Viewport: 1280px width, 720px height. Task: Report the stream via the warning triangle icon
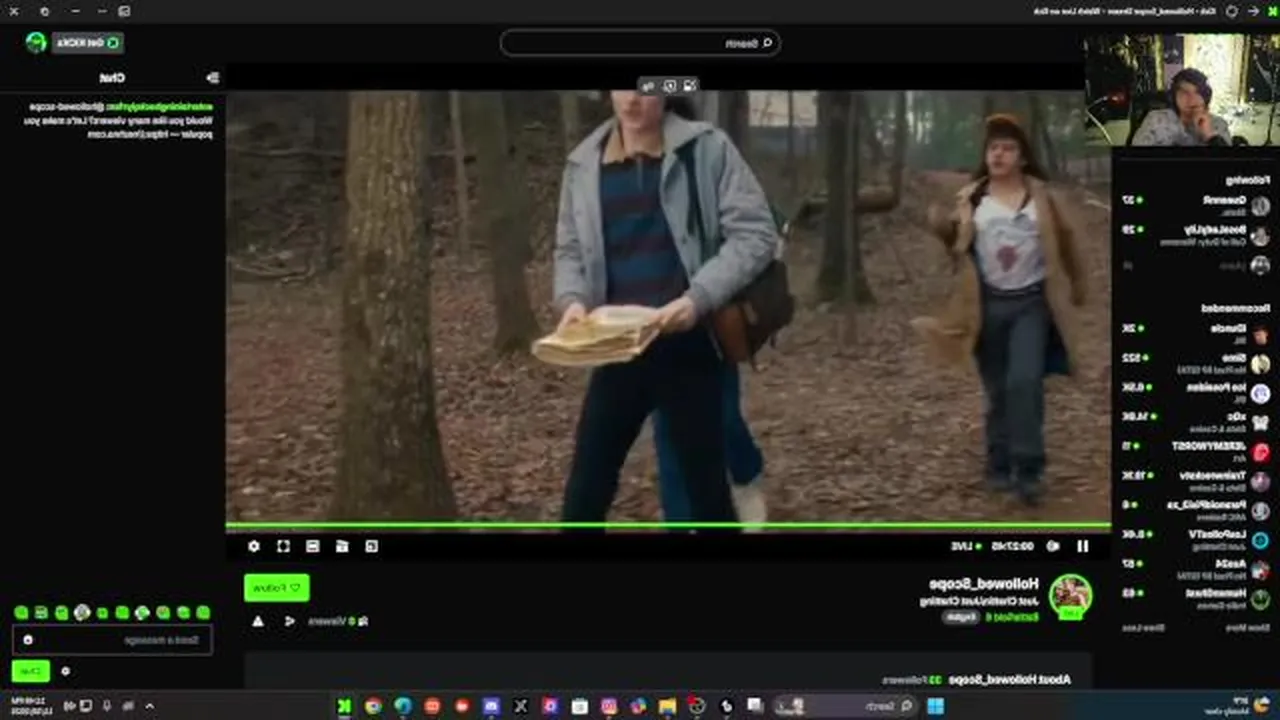pyautogui.click(x=258, y=621)
